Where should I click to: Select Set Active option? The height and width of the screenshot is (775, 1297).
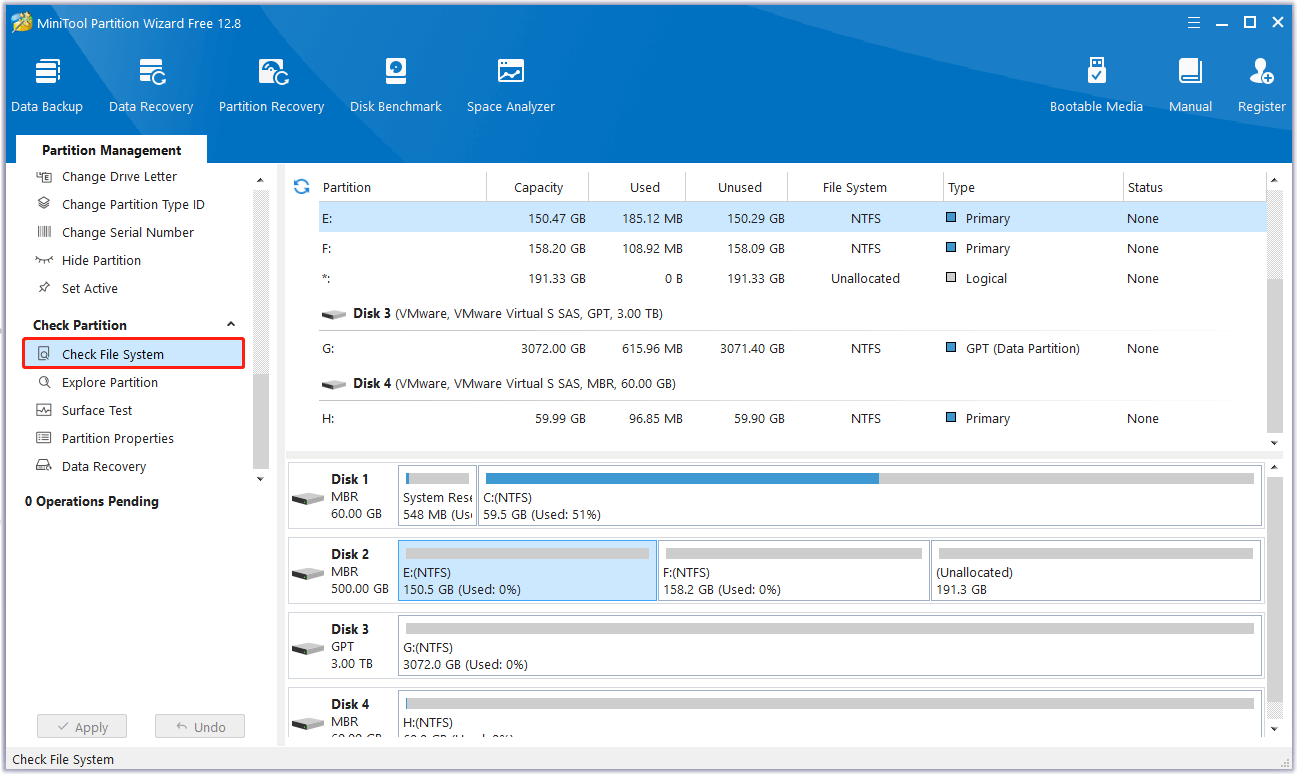(x=90, y=289)
